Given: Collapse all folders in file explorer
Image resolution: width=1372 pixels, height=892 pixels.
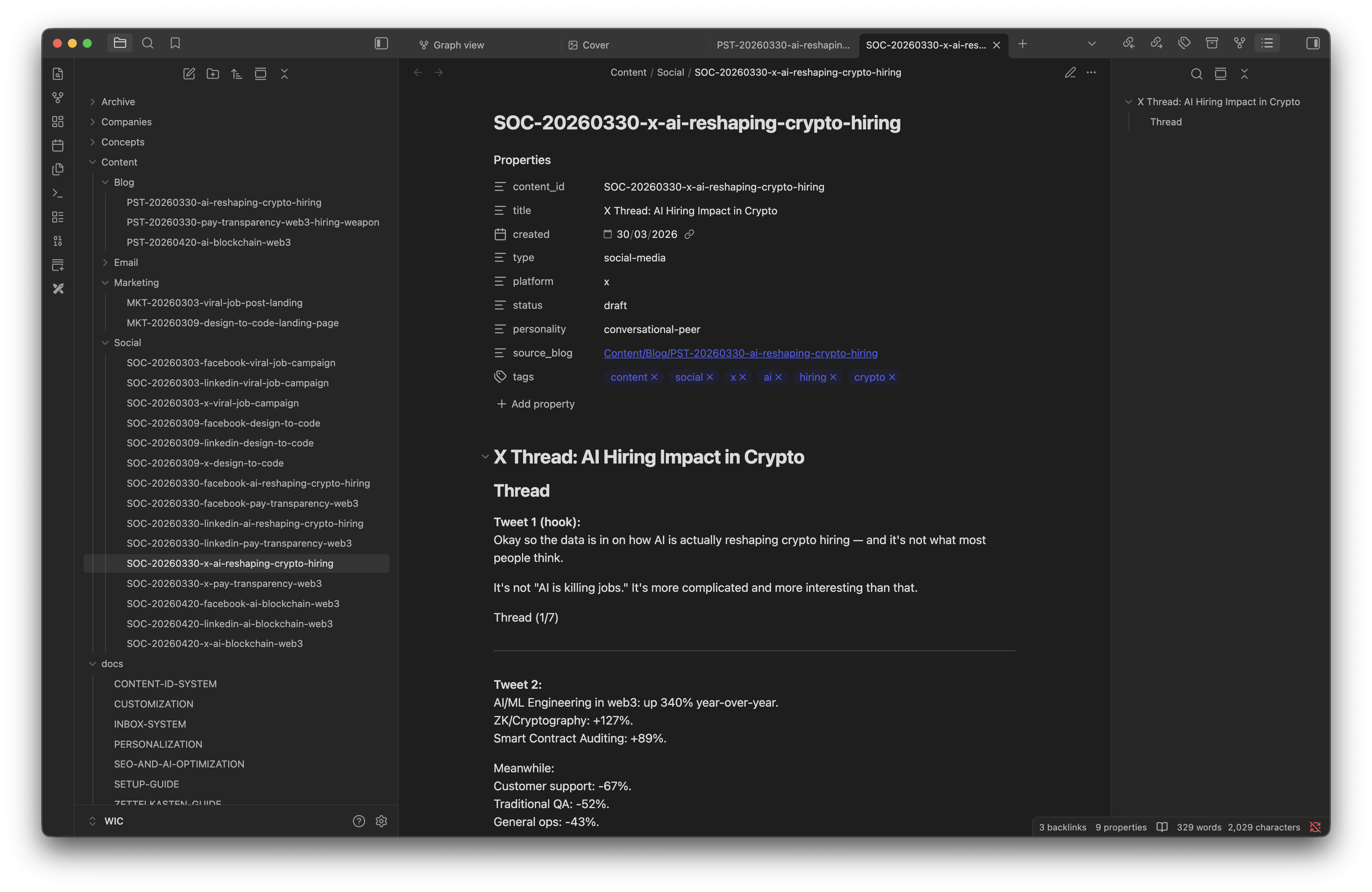Looking at the screenshot, I should tap(284, 74).
